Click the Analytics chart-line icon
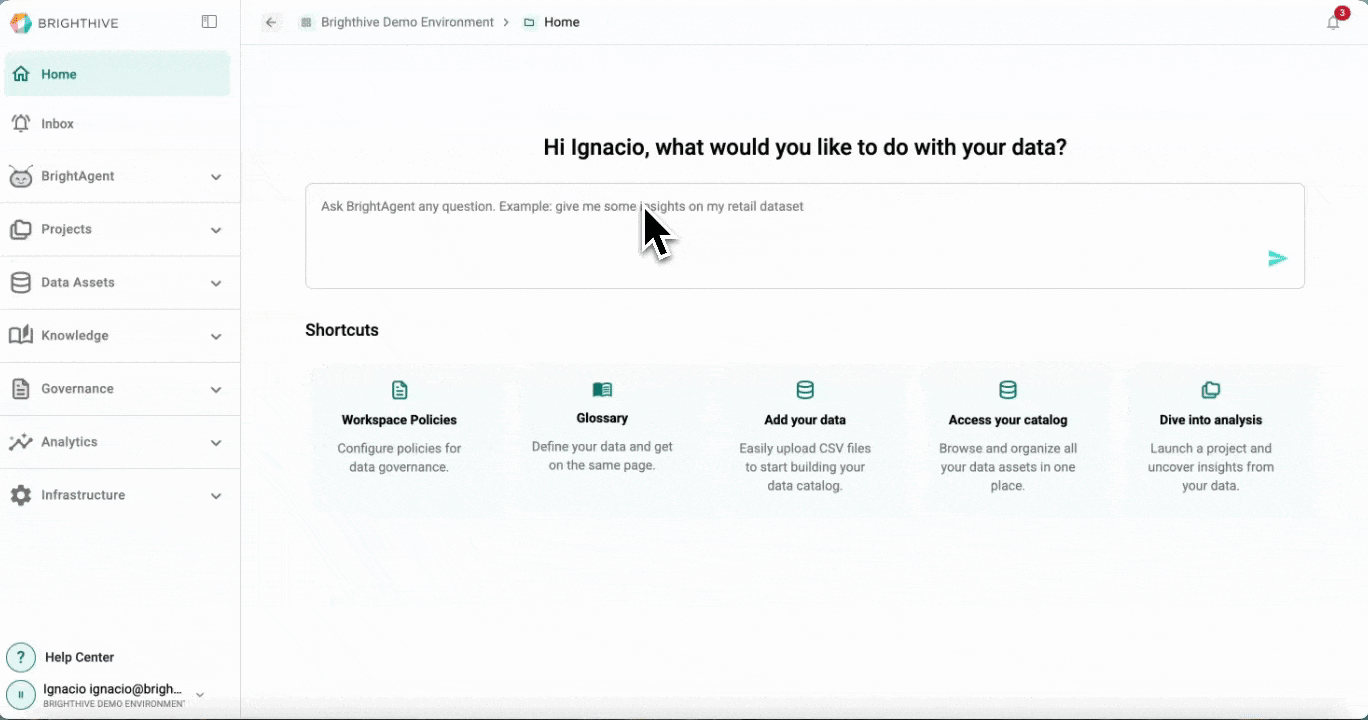The width and height of the screenshot is (1368, 720). pyautogui.click(x=21, y=442)
